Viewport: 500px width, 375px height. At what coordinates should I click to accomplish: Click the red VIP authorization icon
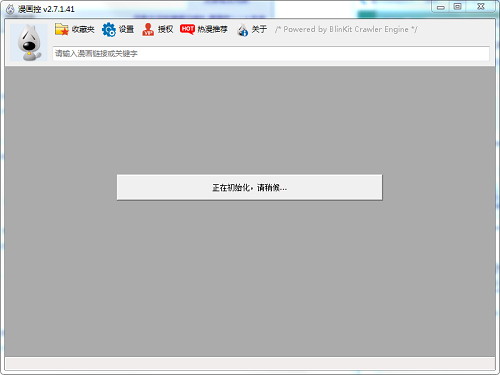tap(148, 29)
